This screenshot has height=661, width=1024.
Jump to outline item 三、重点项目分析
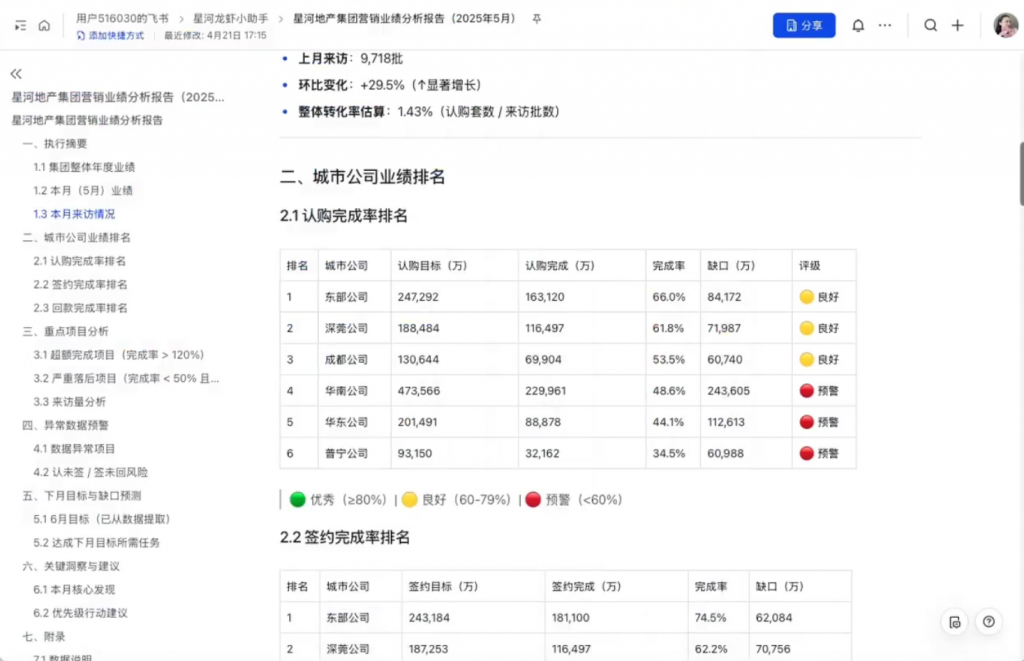[x=65, y=332]
